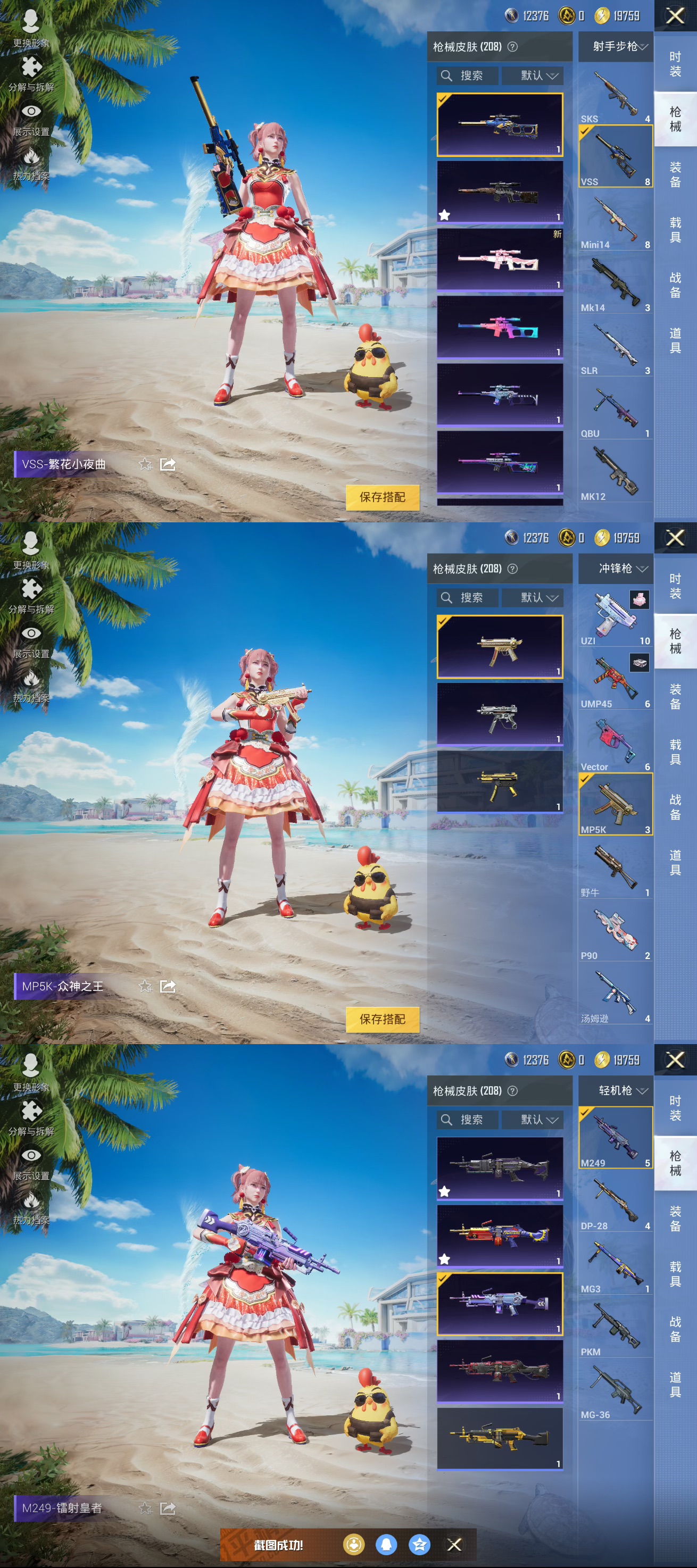
Task: Open 默认 sort dropdown on 射手步枪 screen
Action: coord(533,76)
